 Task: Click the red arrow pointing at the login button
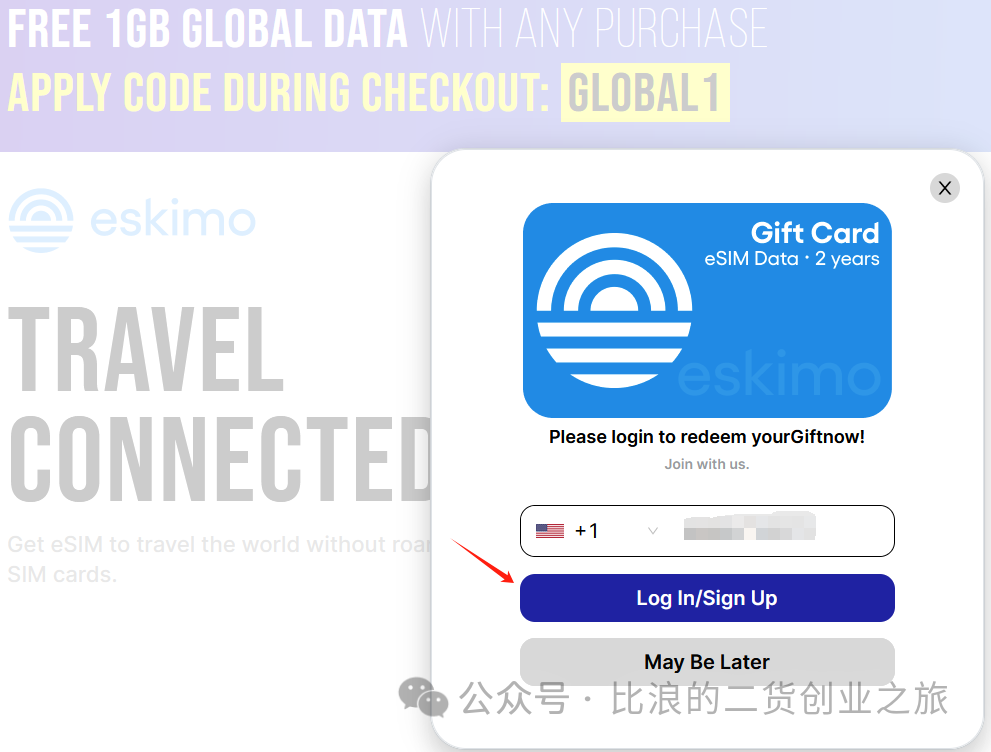point(483,561)
